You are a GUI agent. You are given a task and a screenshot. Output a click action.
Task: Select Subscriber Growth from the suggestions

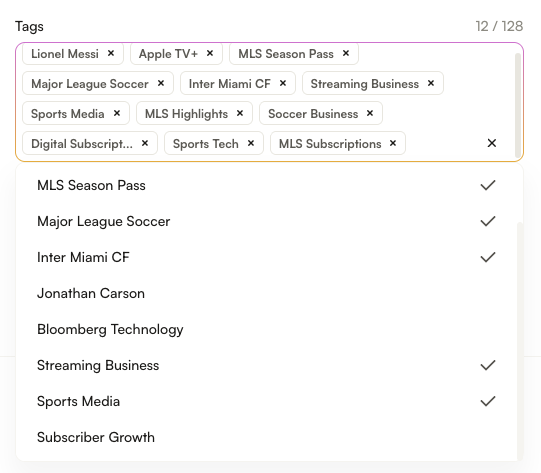pos(266,437)
